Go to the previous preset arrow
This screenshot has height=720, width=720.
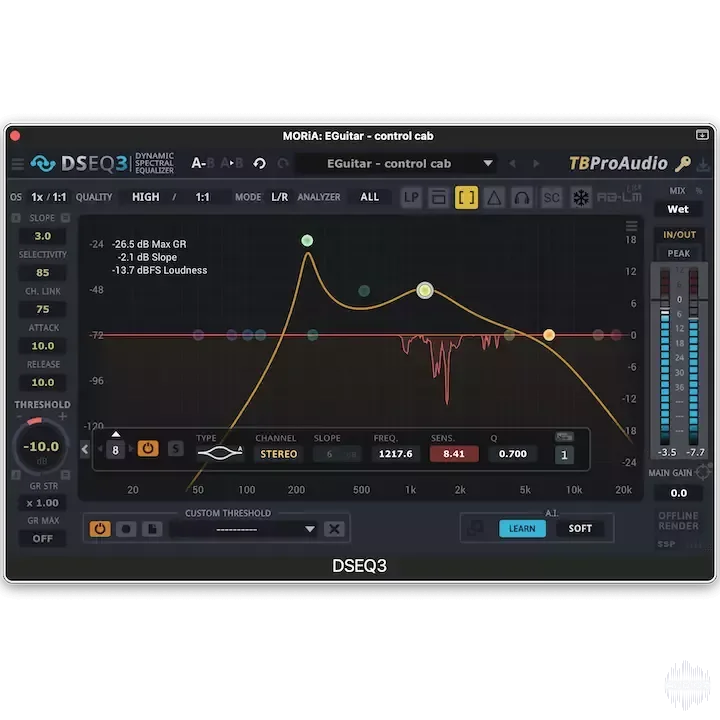512,163
